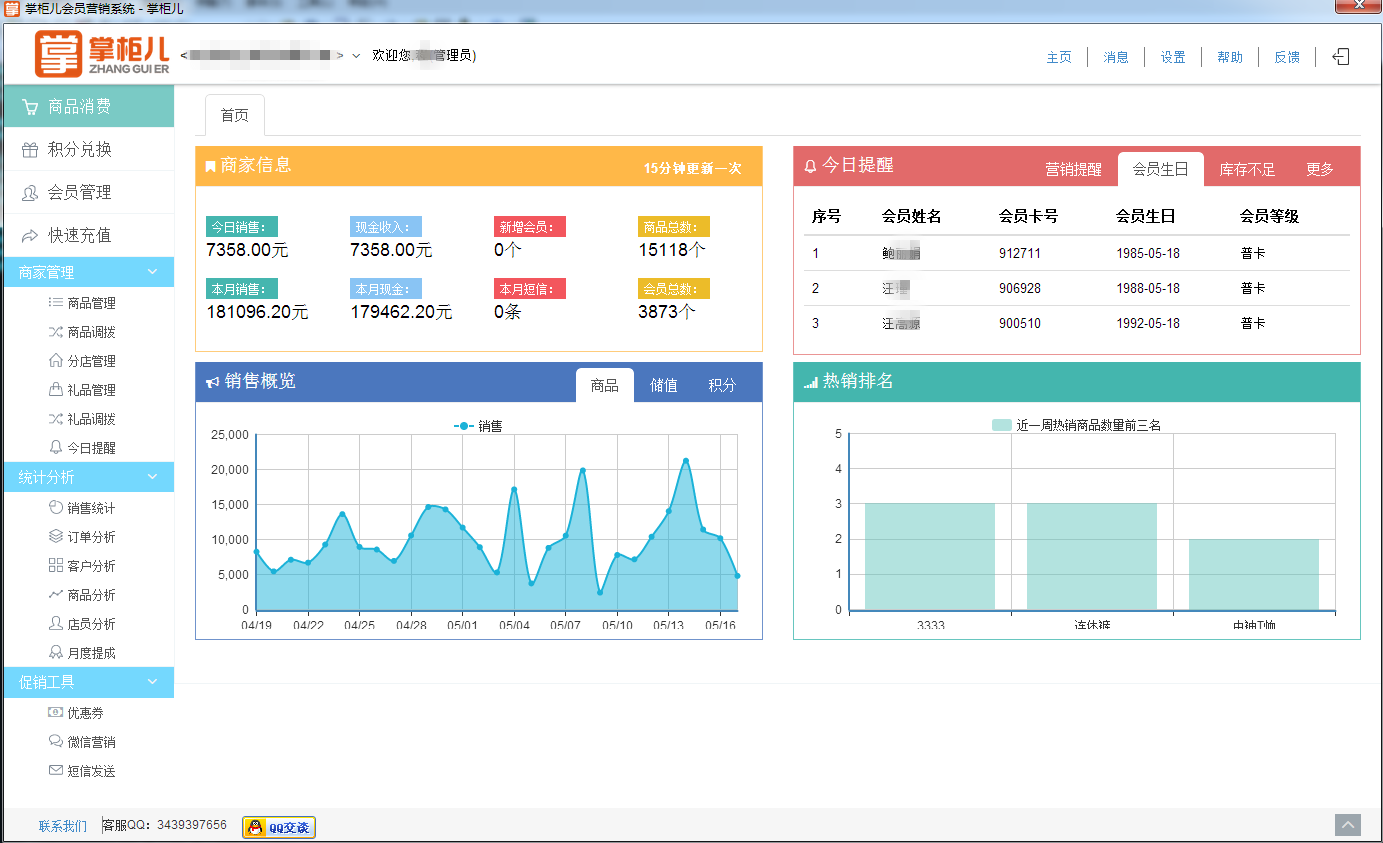Click the logout icon at top right
The image size is (1383, 843).
1341,57
